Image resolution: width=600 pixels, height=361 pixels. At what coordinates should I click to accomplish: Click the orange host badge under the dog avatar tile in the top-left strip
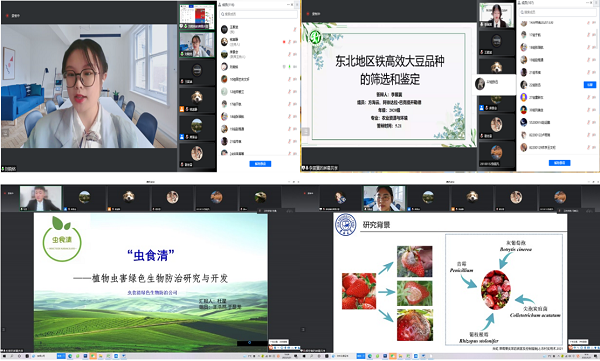(x=182, y=109)
